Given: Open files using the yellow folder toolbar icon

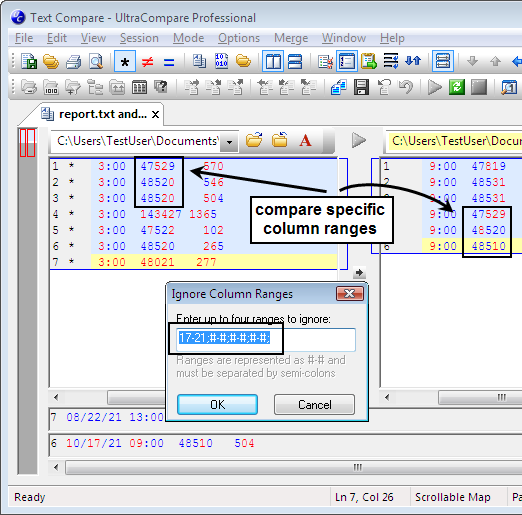Looking at the screenshot, I should click(x=51, y=61).
